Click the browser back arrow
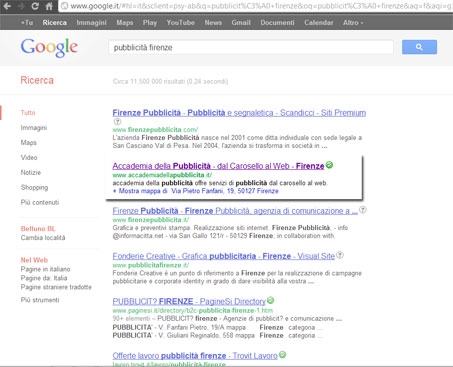Viewport: 453px width, 367px height. [7, 6]
